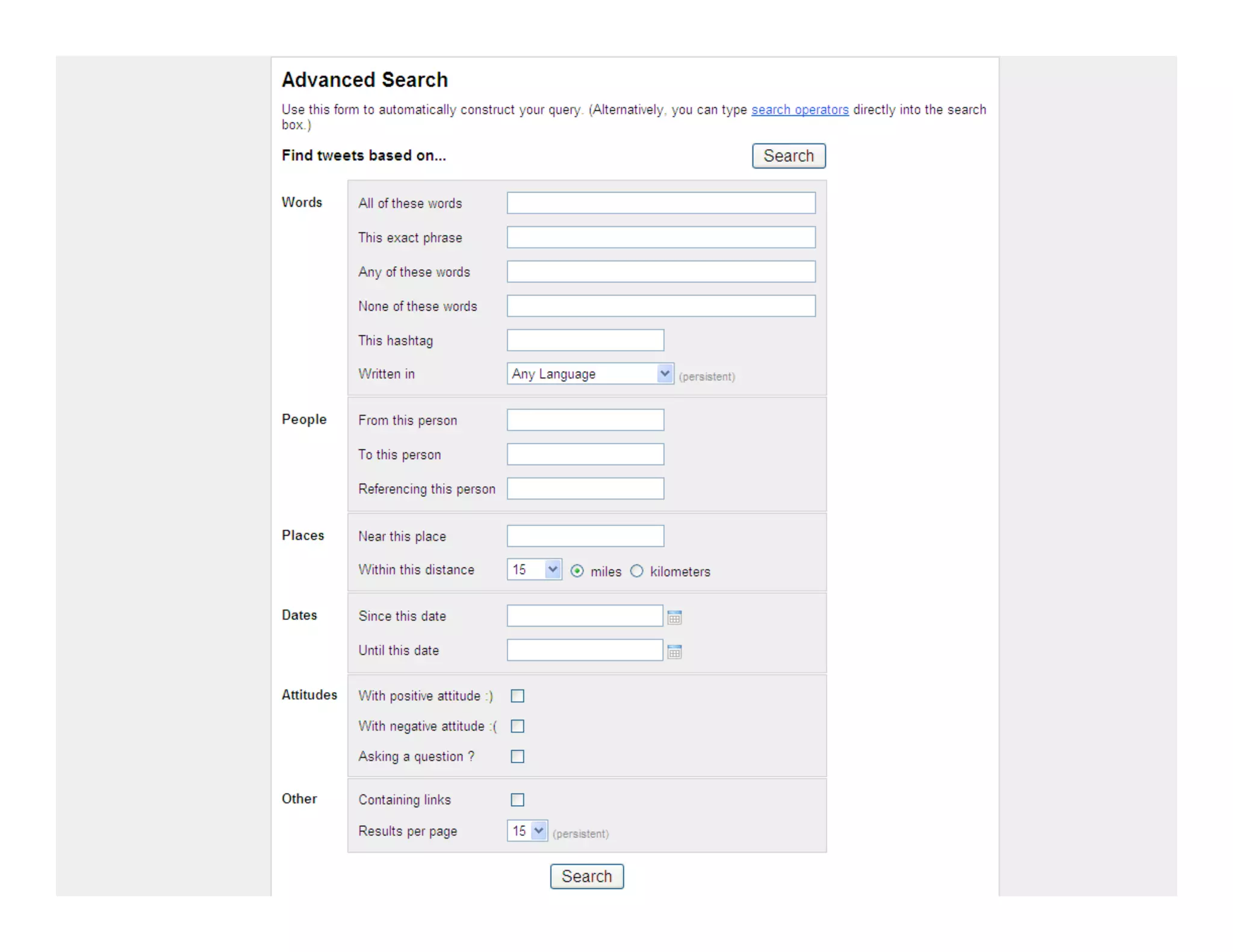
Task: Open Within this distance dropdown
Action: 534,569
